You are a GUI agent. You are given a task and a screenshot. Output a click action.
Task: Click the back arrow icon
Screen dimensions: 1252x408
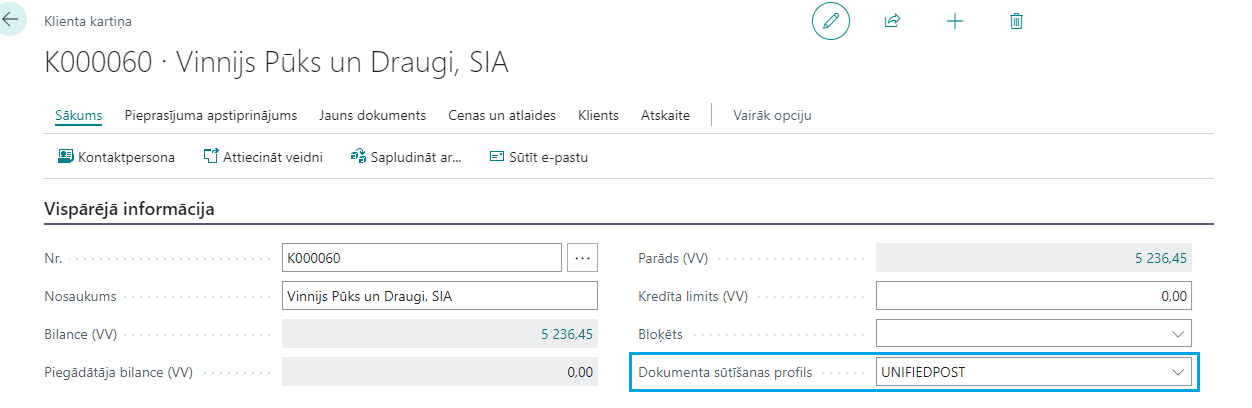[x=11, y=19]
